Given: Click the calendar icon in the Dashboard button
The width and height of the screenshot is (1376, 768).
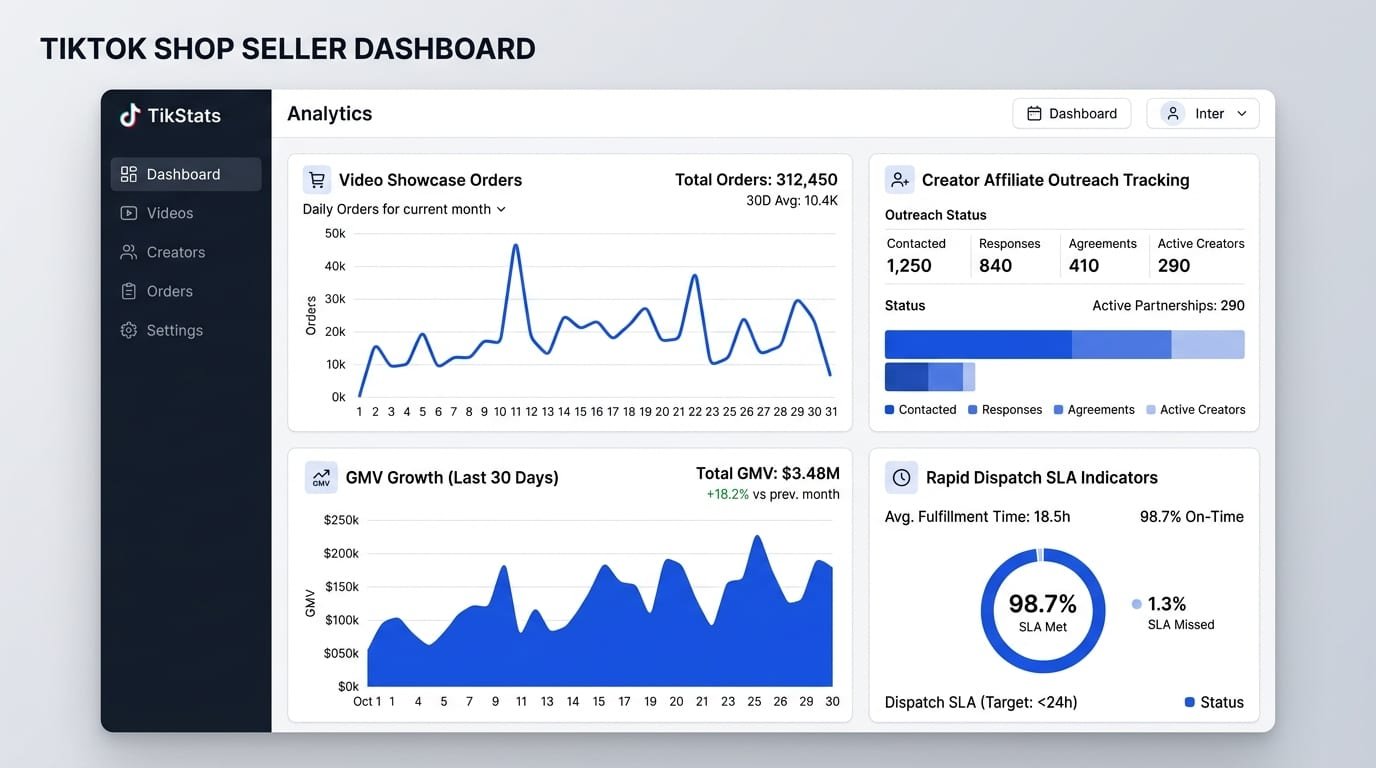Looking at the screenshot, I should 1035,114.
